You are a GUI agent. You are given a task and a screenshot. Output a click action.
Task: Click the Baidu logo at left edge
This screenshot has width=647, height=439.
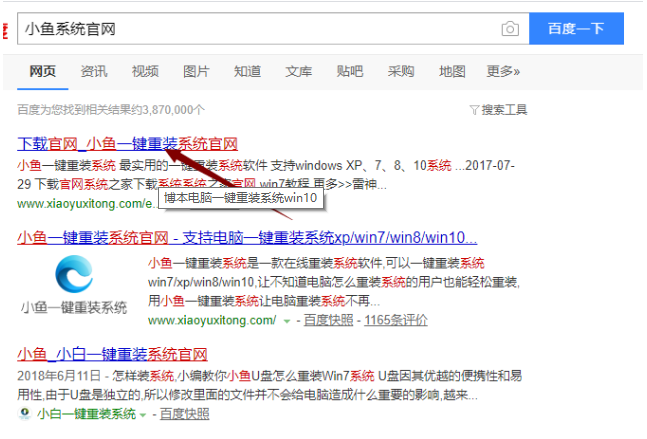pos(5,29)
